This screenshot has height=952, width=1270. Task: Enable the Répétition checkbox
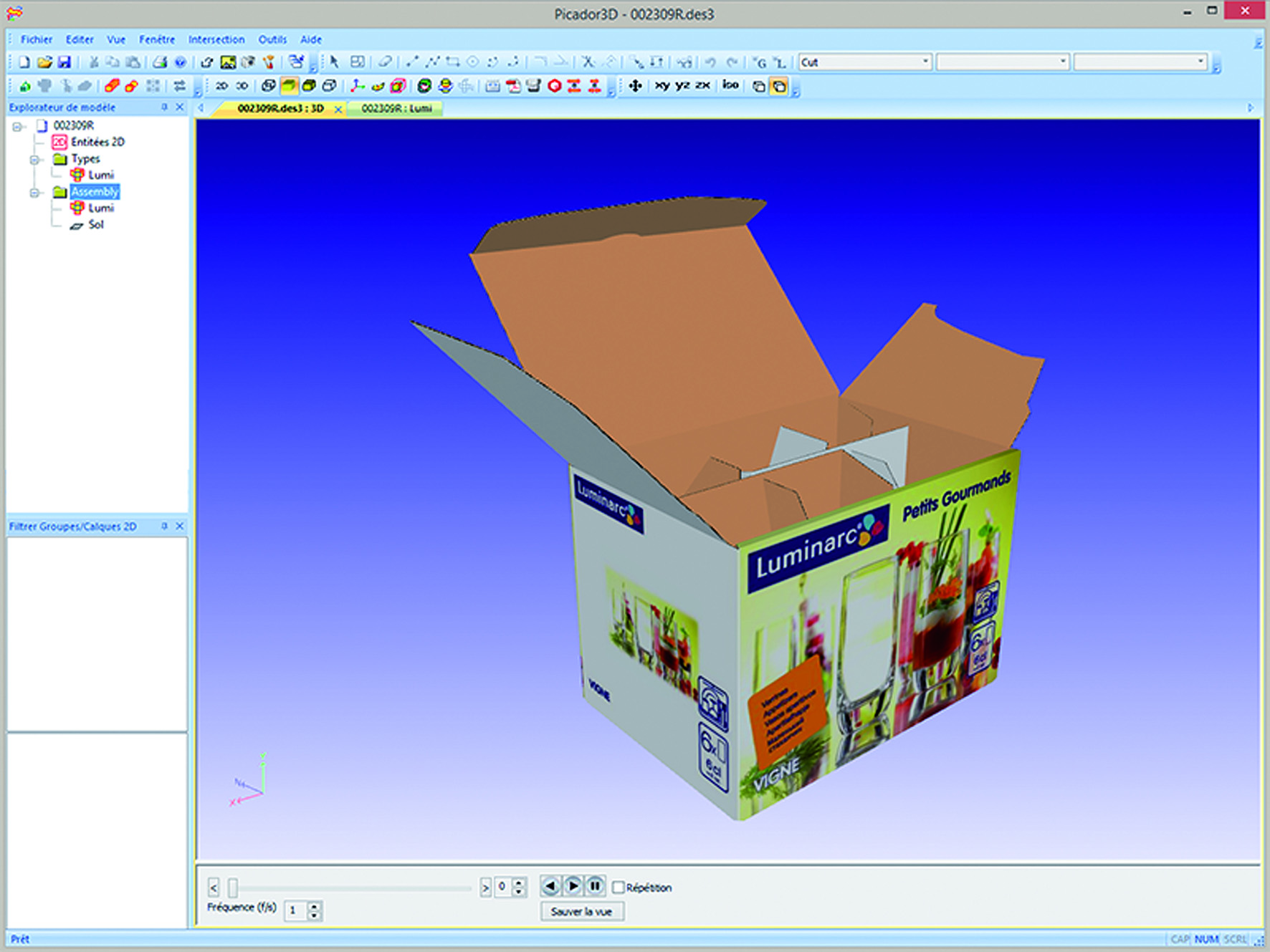point(619,888)
